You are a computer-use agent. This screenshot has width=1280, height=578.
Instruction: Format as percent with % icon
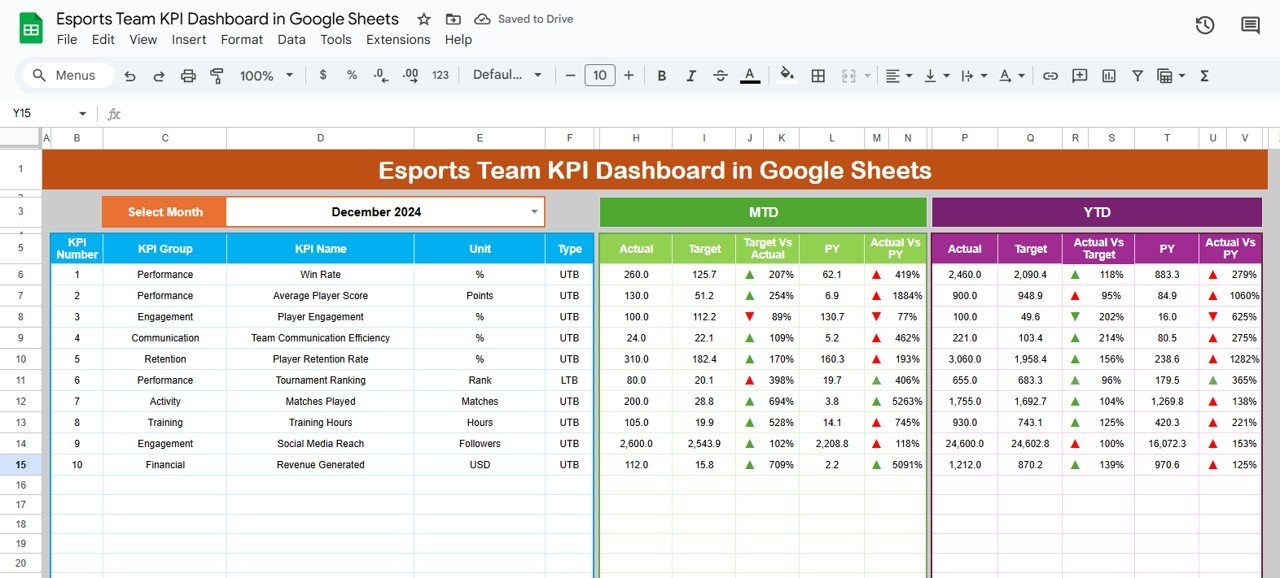tap(352, 75)
